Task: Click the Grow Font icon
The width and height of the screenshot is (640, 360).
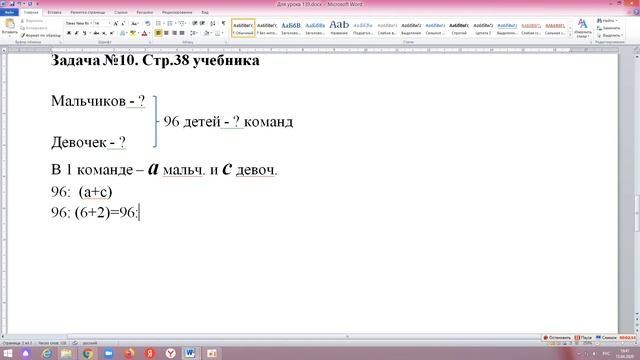Action: (116, 24)
